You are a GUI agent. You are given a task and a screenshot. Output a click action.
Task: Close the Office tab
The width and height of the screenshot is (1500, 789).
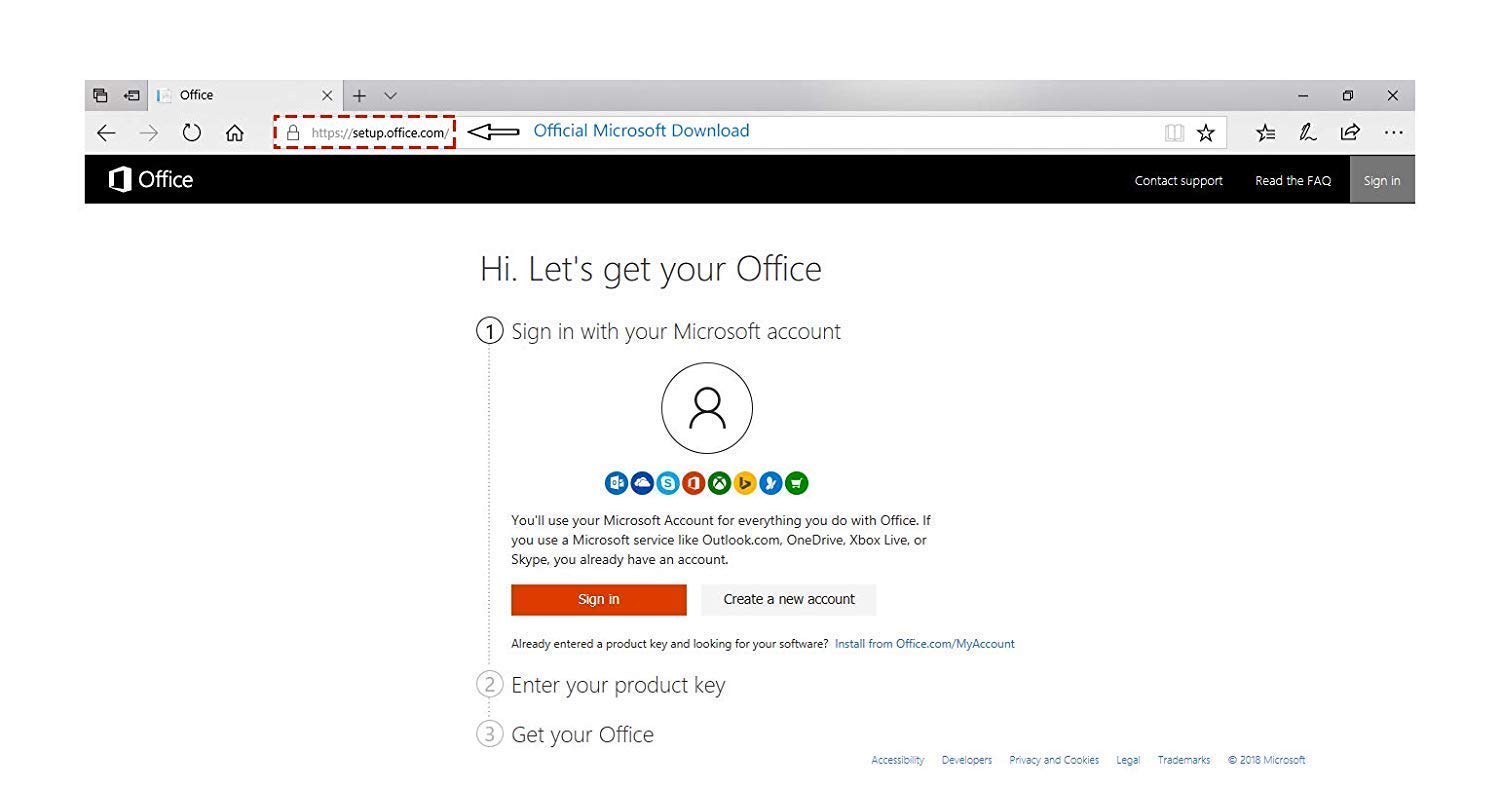tap(327, 96)
